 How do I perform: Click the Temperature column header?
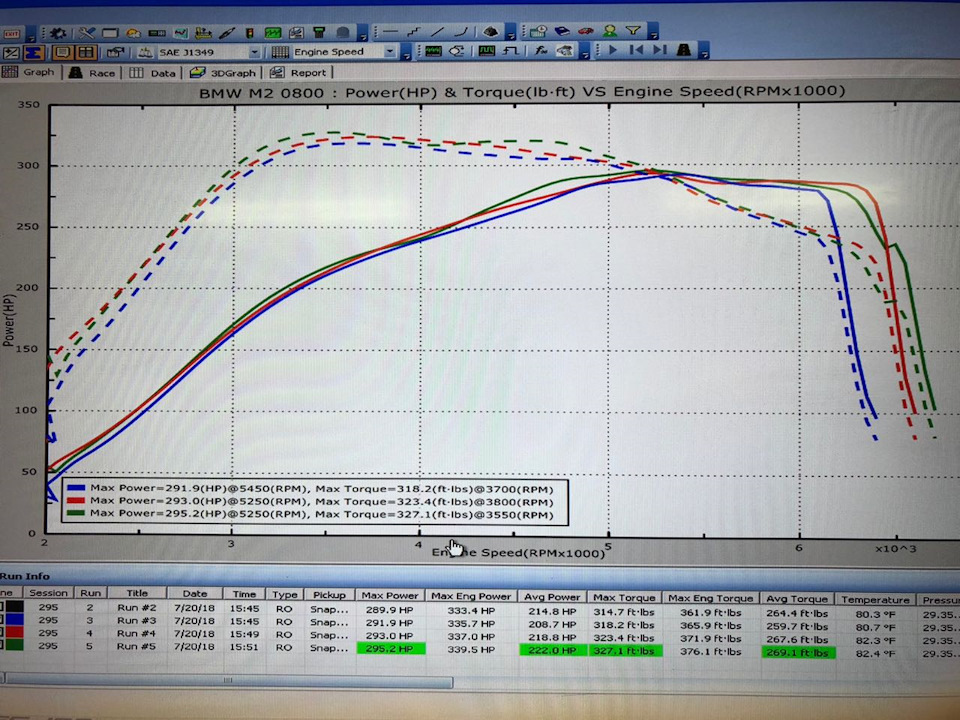click(875, 599)
